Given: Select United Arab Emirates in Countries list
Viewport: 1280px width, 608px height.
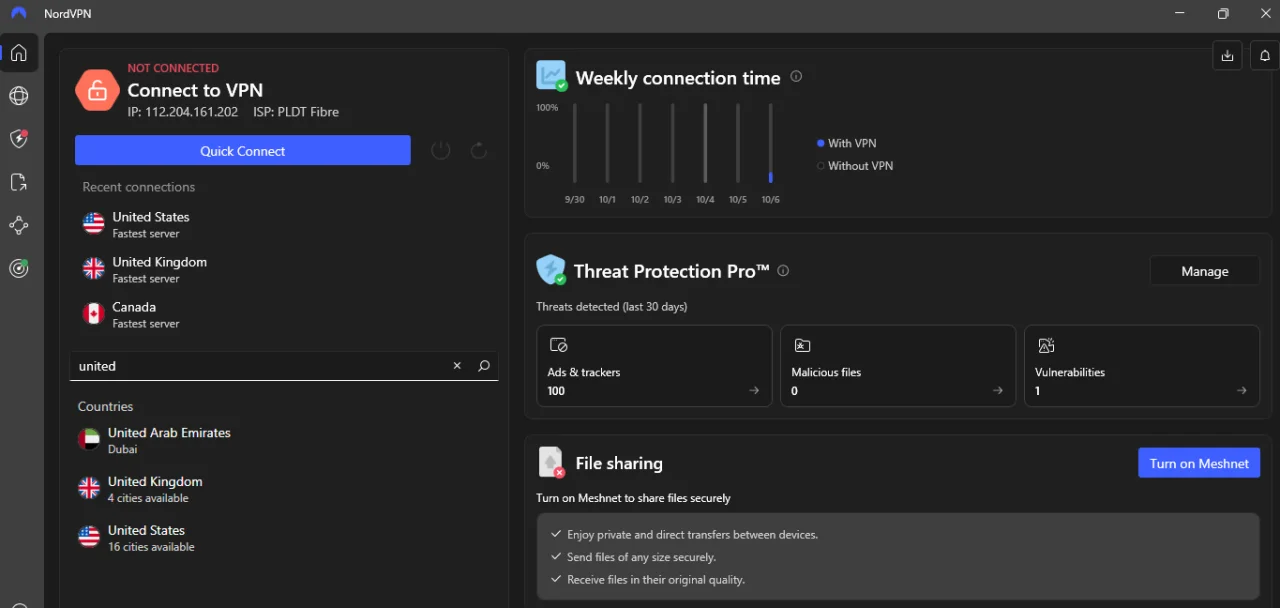Looking at the screenshot, I should pos(284,440).
